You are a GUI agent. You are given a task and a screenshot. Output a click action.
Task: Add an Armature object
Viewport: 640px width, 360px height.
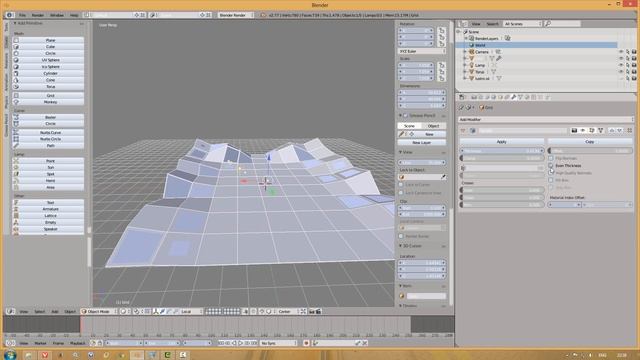point(48,209)
